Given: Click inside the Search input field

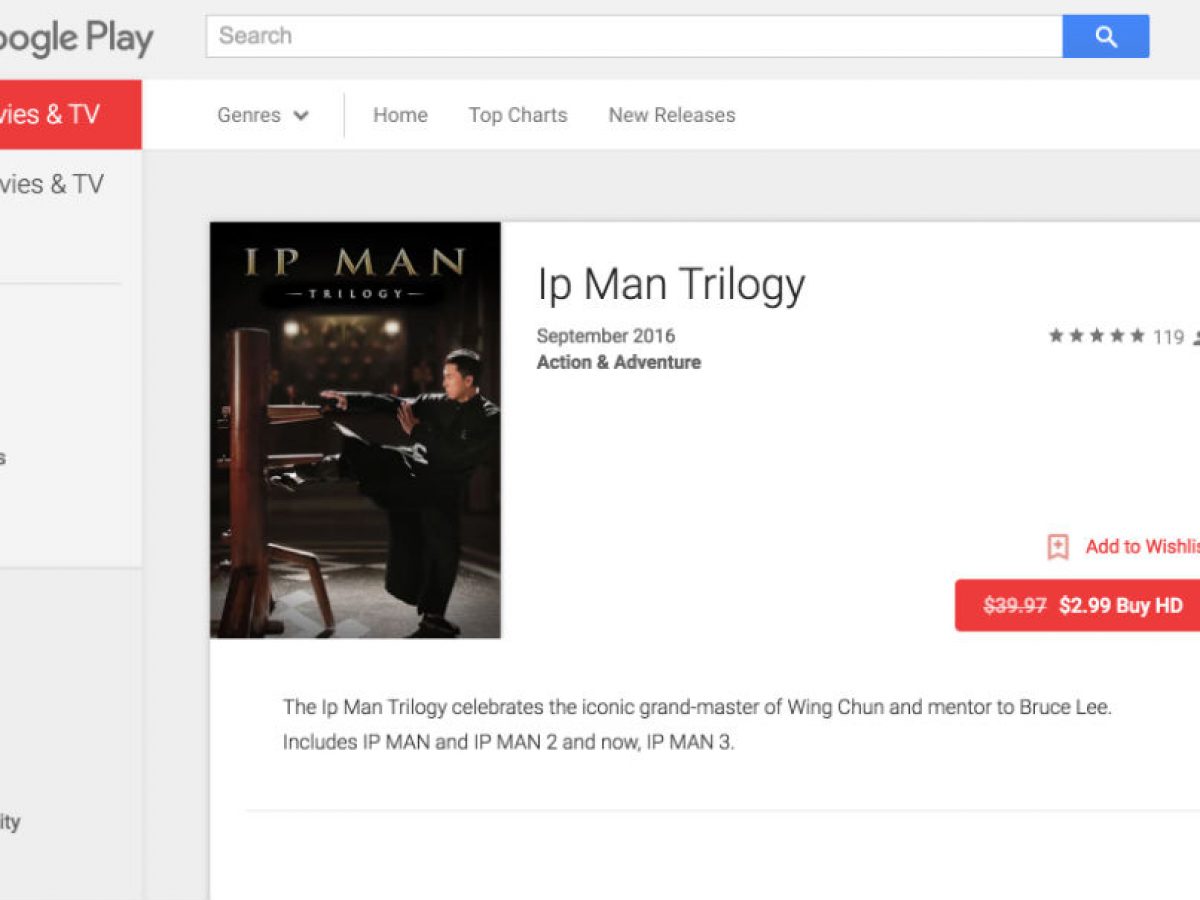Looking at the screenshot, I should (634, 36).
